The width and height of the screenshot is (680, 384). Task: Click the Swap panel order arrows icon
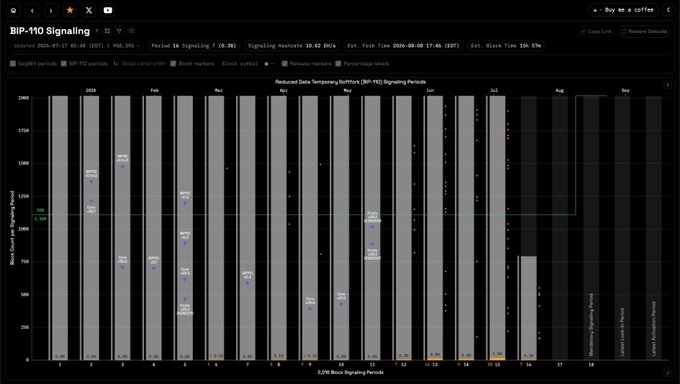coord(116,63)
